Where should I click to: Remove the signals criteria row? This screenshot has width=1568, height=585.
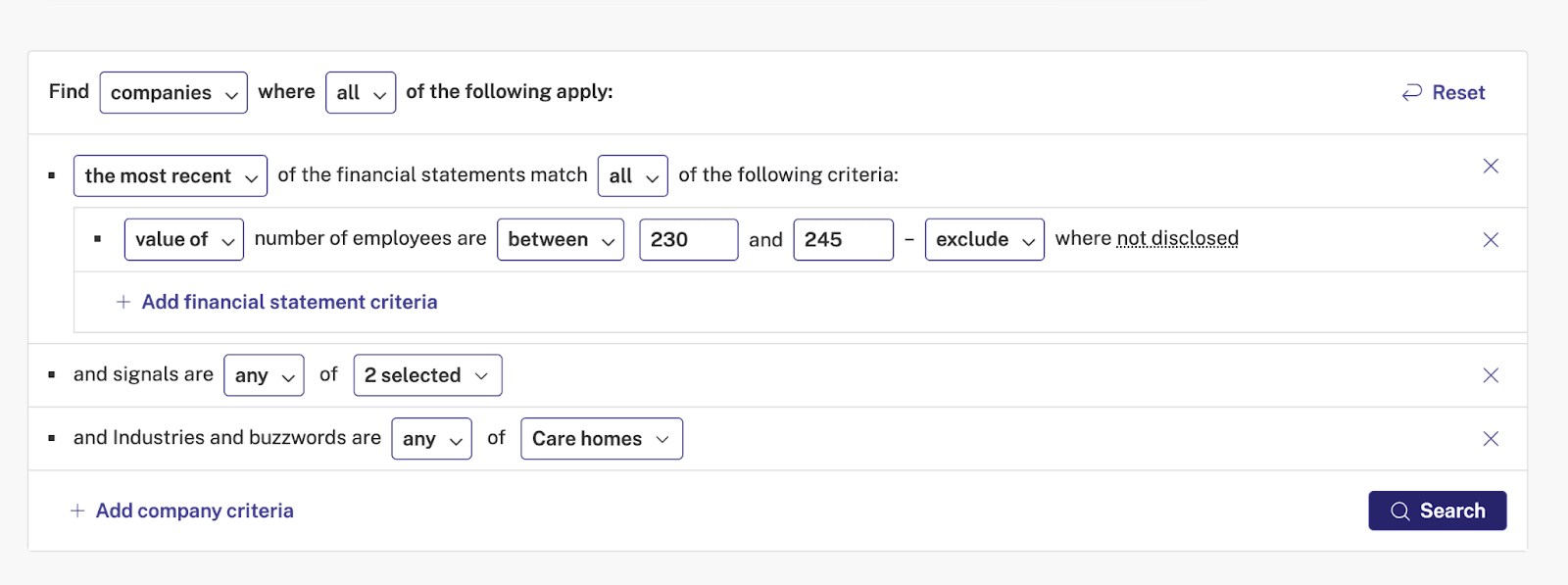tap(1491, 375)
